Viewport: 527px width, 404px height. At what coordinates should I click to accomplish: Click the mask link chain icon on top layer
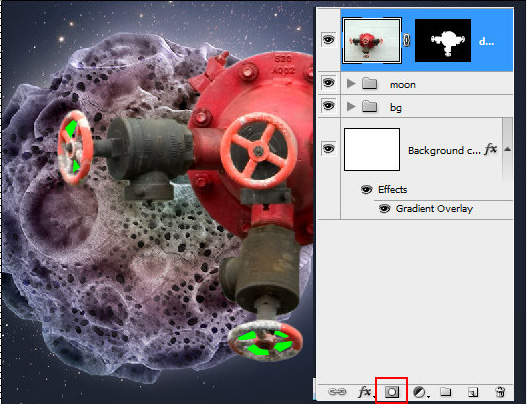point(407,41)
